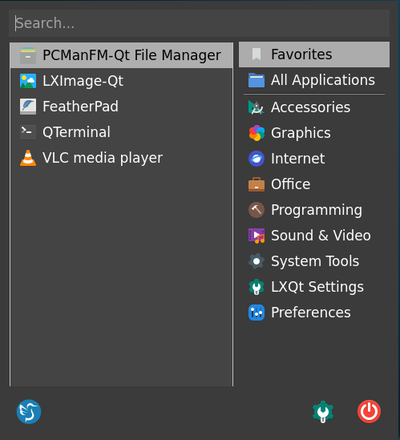Open PCManFM-Qt File Manager icon
This screenshot has height=440, width=400.
click(28, 55)
